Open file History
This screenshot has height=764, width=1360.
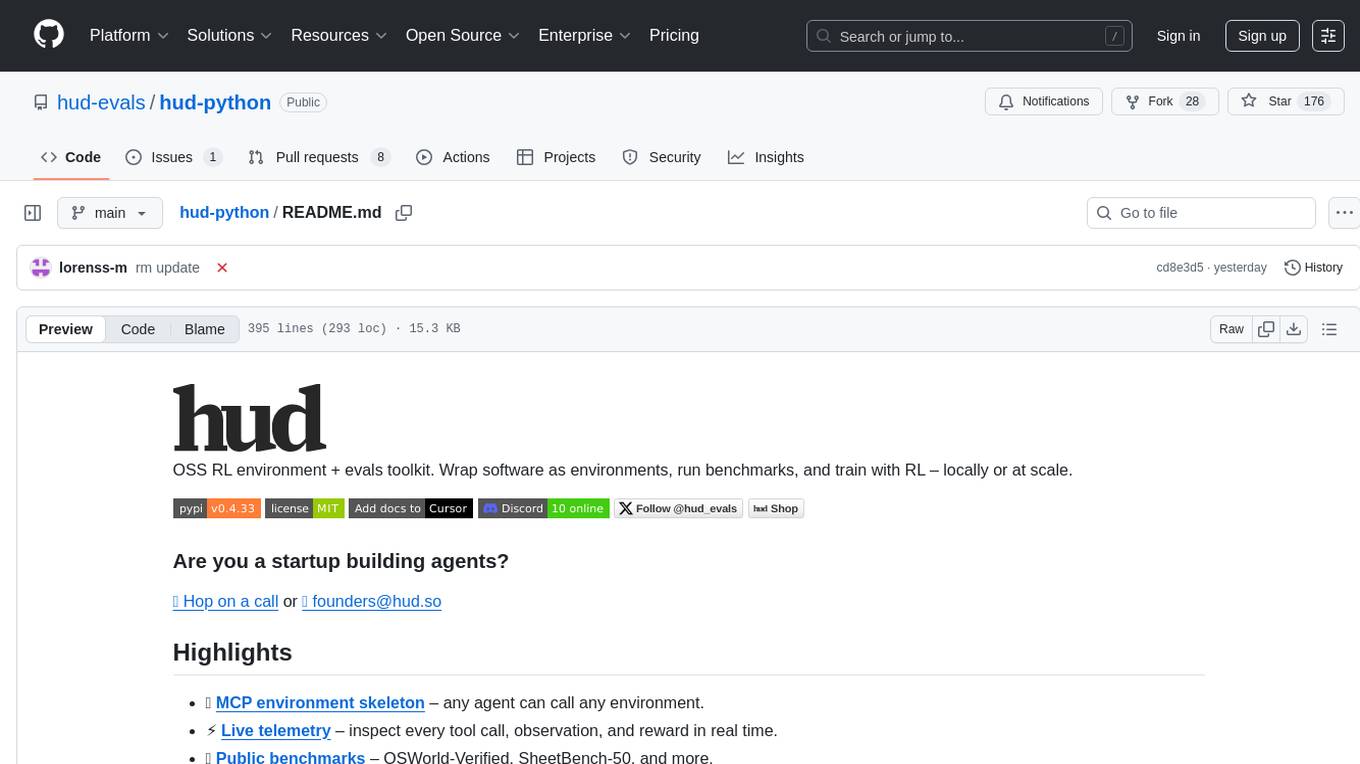(x=1313, y=267)
